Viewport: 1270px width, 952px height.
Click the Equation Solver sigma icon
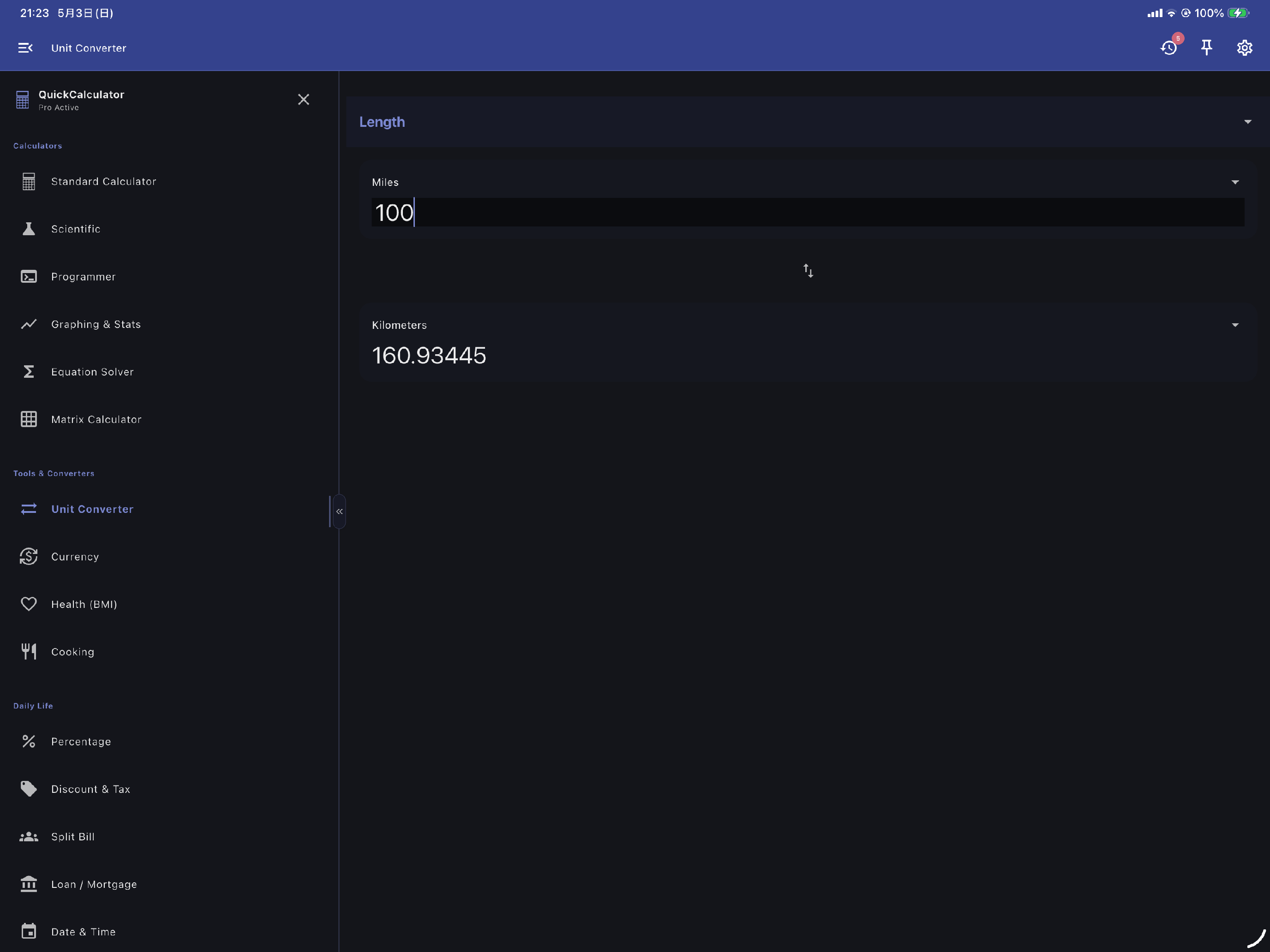[x=29, y=372]
